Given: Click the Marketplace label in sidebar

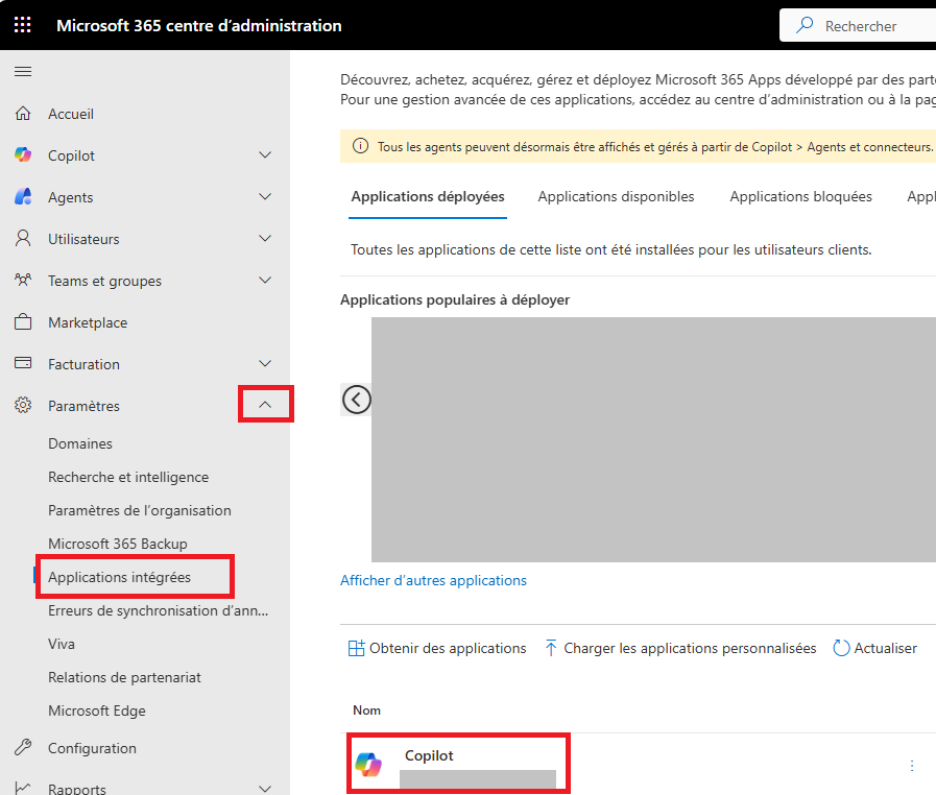Looking at the screenshot, I should (x=88, y=322).
